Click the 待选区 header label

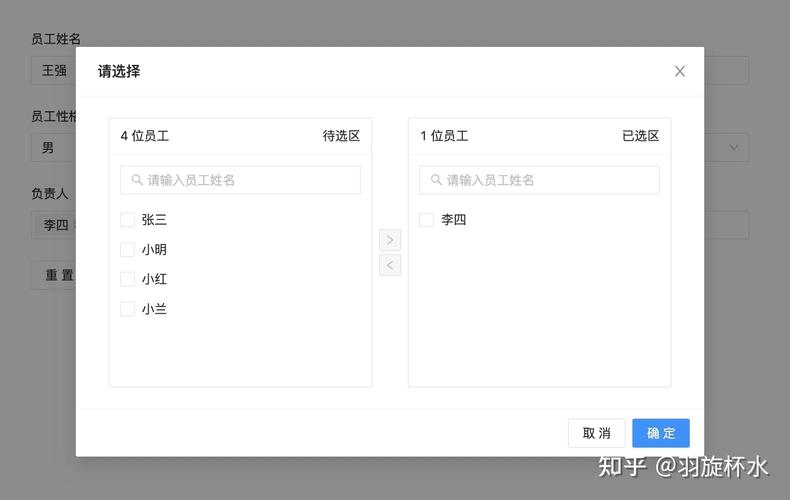point(341,136)
